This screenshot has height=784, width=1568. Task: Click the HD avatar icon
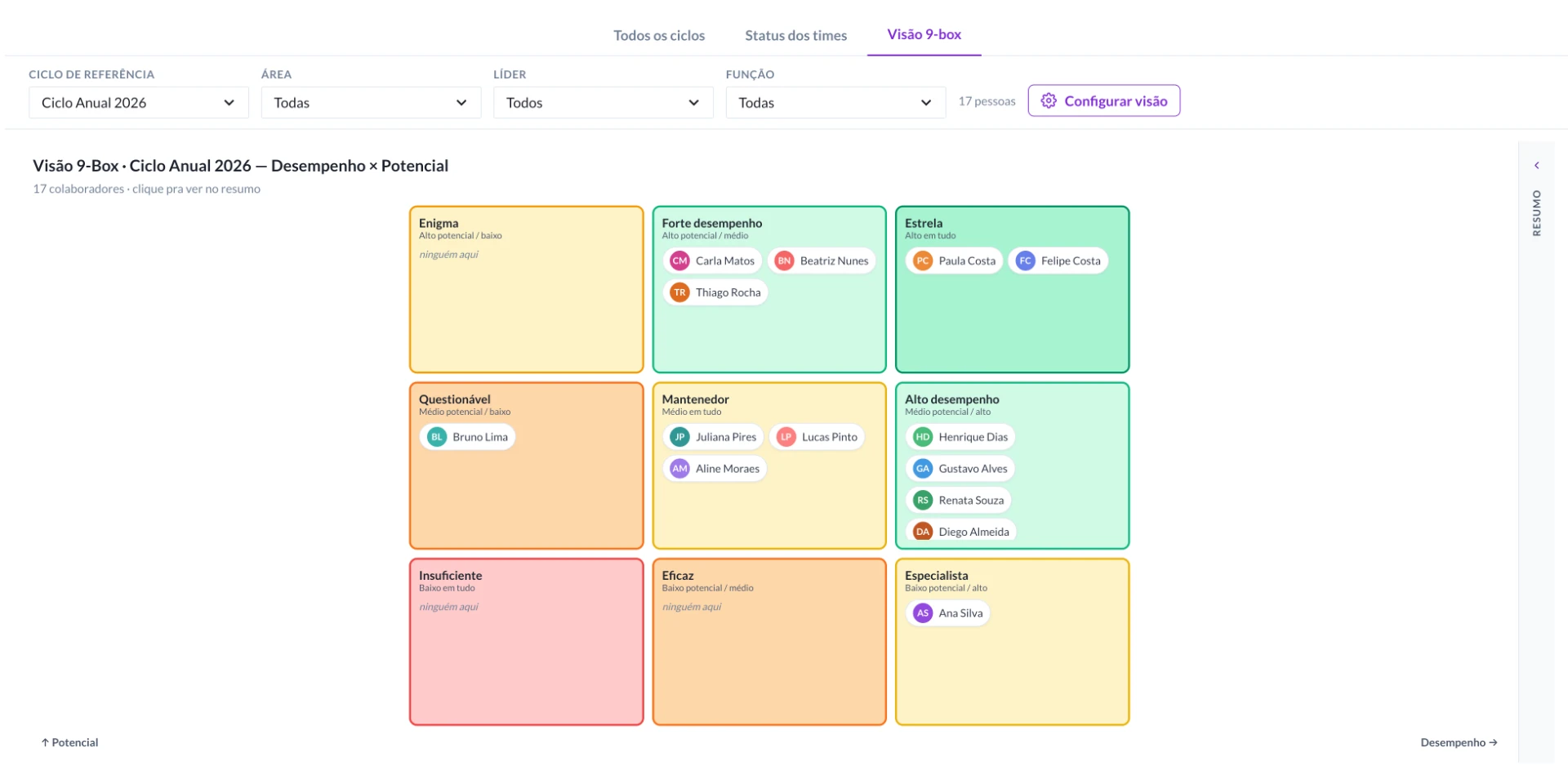[923, 437]
